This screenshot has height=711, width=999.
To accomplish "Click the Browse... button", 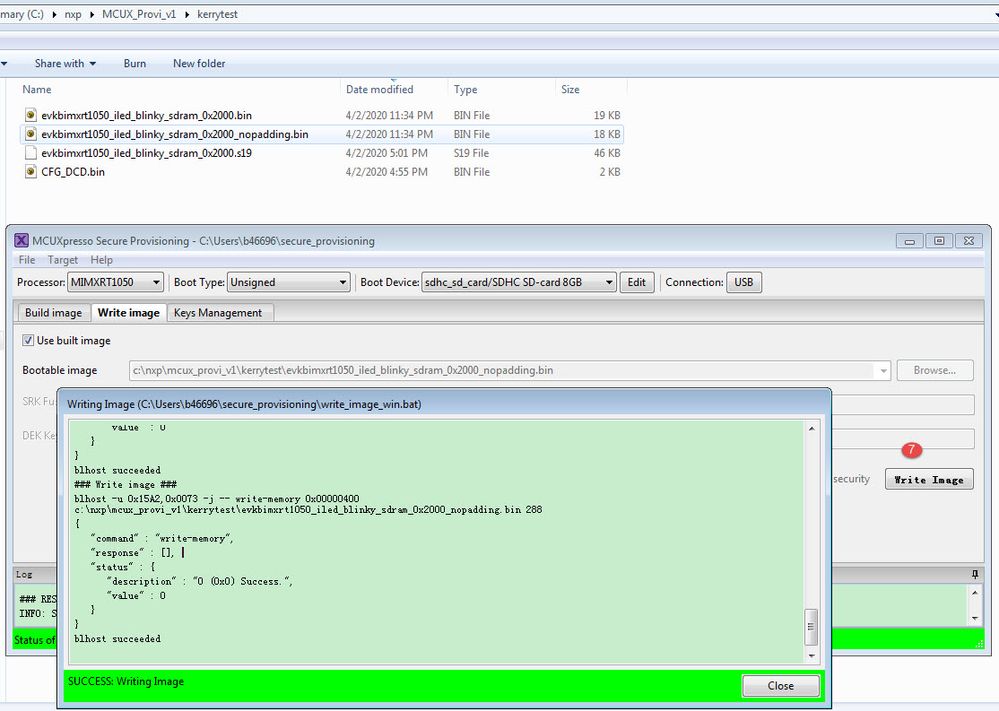I will pyautogui.click(x=935, y=370).
